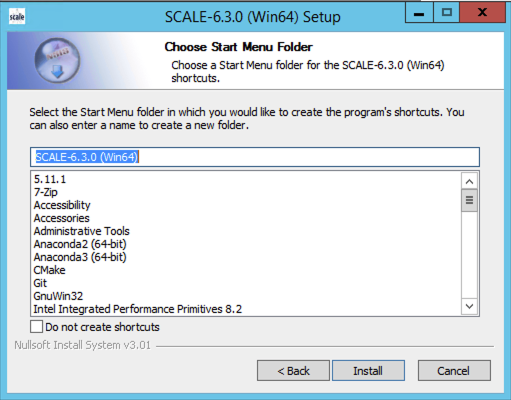Click the Start Menu folder name field
The height and width of the screenshot is (400, 511).
(x=255, y=157)
